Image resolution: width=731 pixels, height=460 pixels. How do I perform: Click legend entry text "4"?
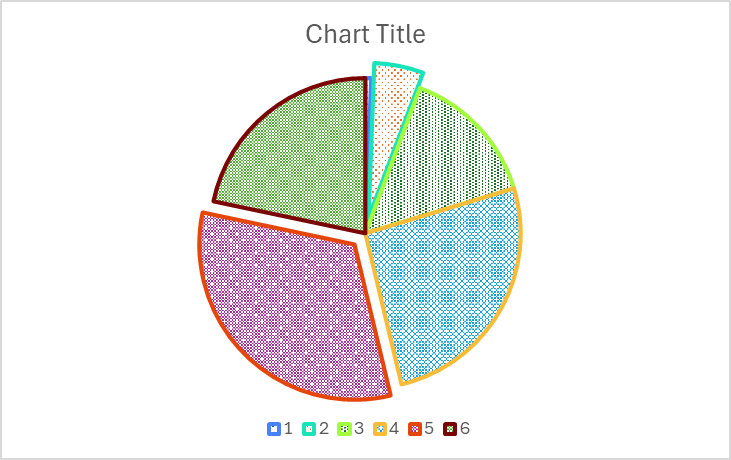(x=395, y=429)
